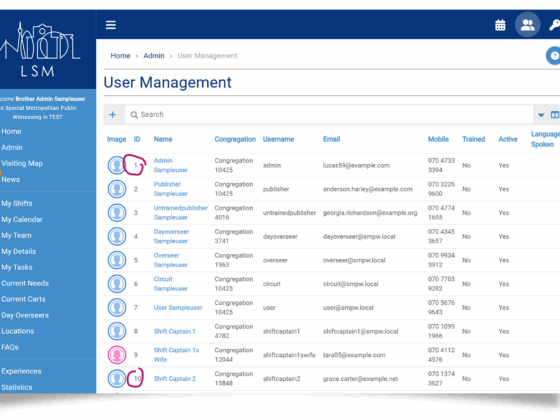Open FAQs in sidebar
This screenshot has width=560, height=420.
(10, 347)
